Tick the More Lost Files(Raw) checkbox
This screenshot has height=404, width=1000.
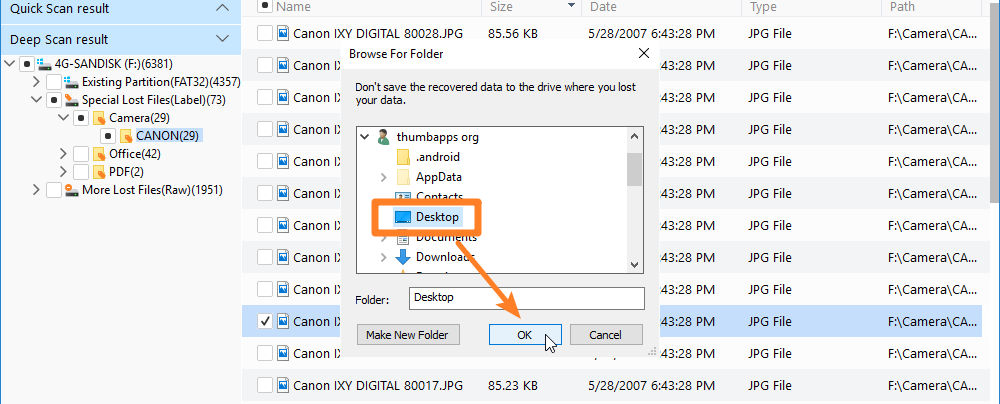click(x=54, y=190)
